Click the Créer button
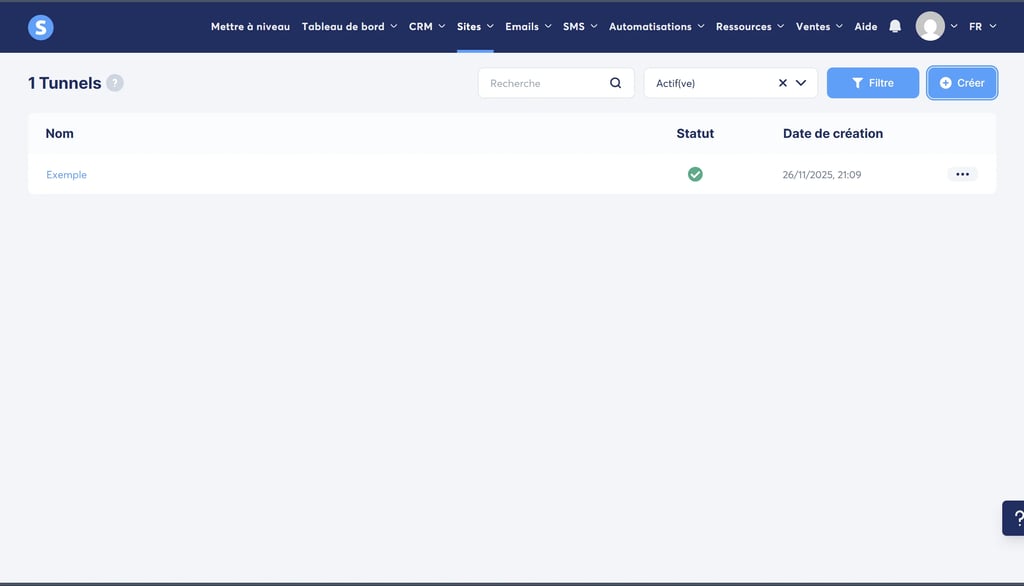This screenshot has height=586, width=1024. 961,83
